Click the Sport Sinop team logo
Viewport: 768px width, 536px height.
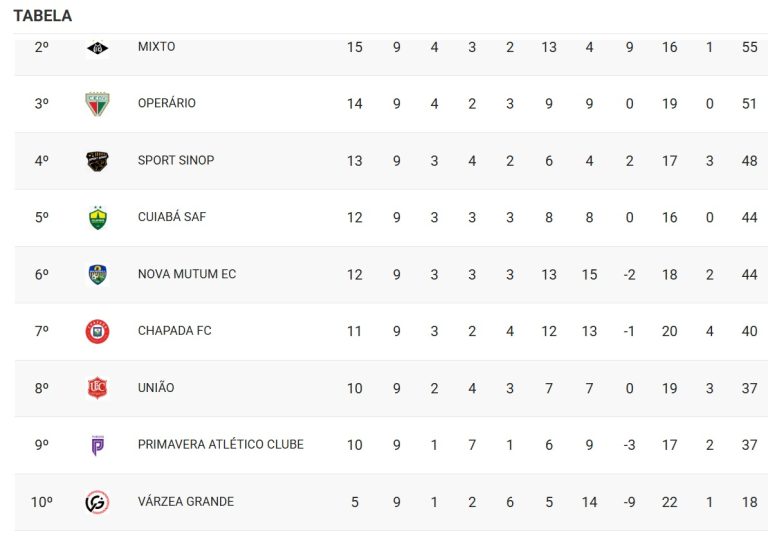[97, 161]
